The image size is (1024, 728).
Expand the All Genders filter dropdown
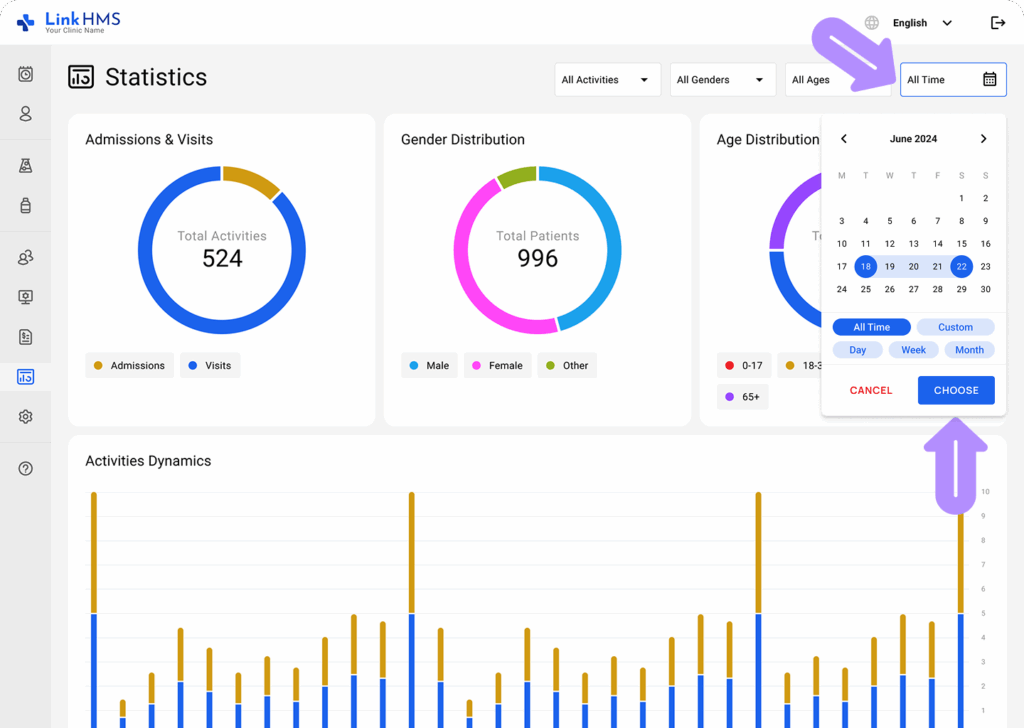tap(722, 79)
